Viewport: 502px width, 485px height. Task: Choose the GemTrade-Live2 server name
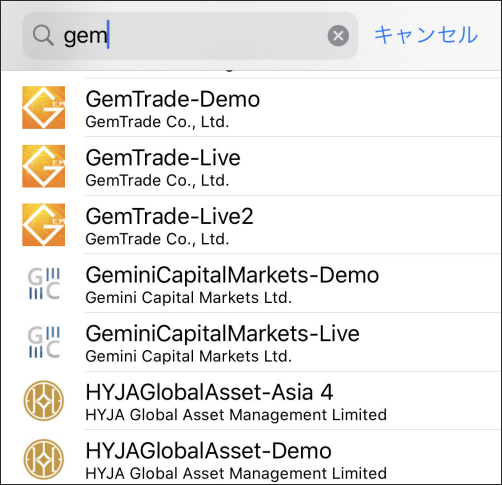click(169, 217)
